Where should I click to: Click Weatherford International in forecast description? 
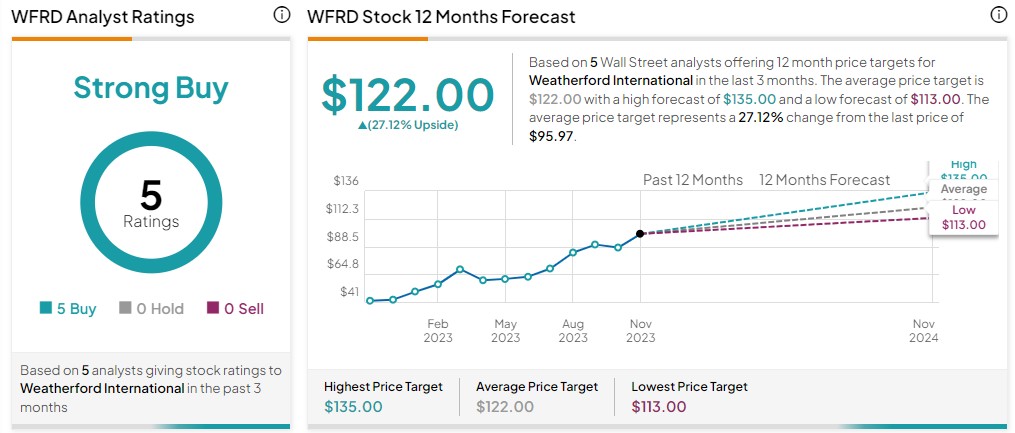(610, 81)
